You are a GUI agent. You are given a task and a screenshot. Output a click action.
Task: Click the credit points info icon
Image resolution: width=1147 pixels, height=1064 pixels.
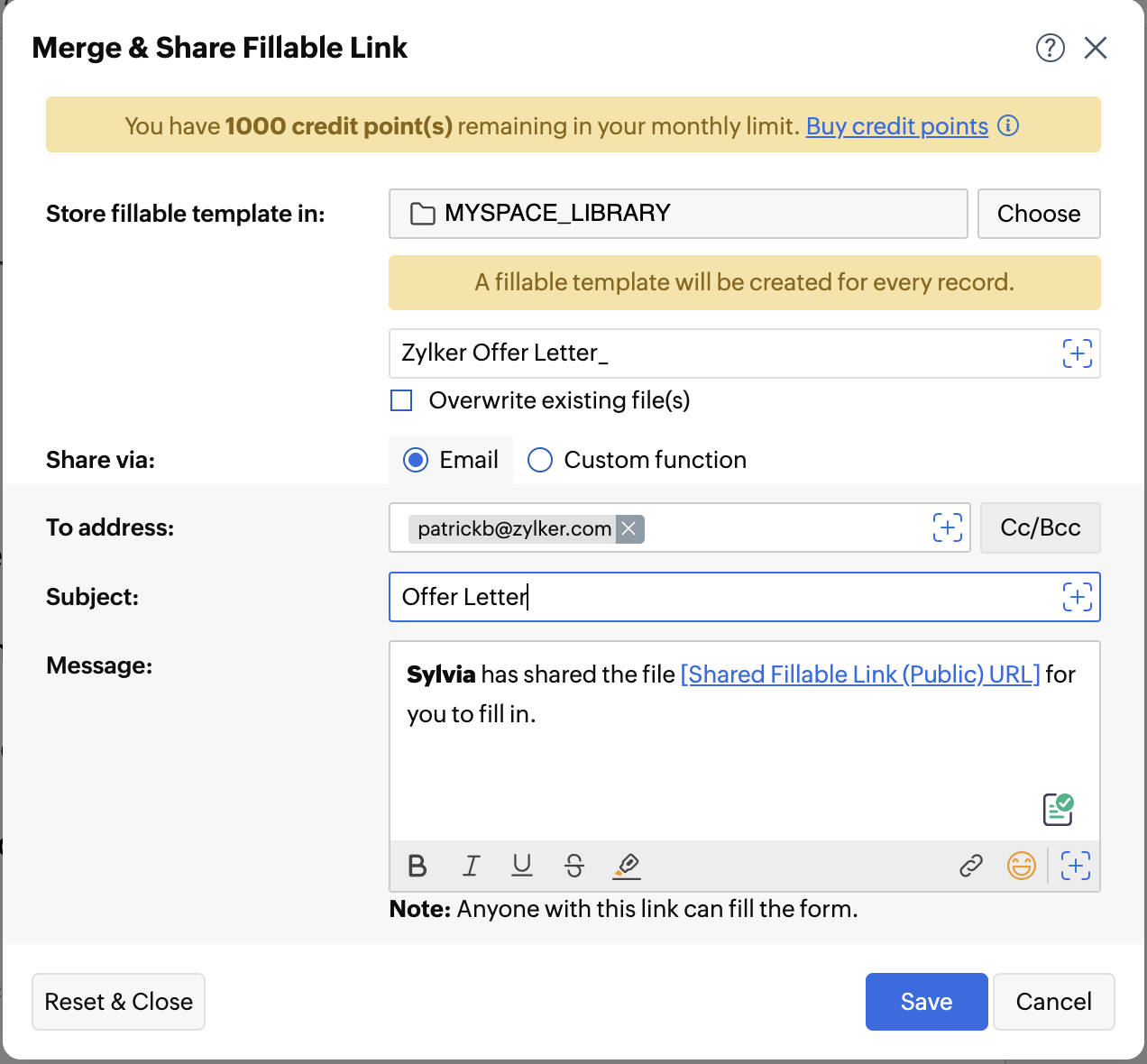pyautogui.click(x=1009, y=125)
